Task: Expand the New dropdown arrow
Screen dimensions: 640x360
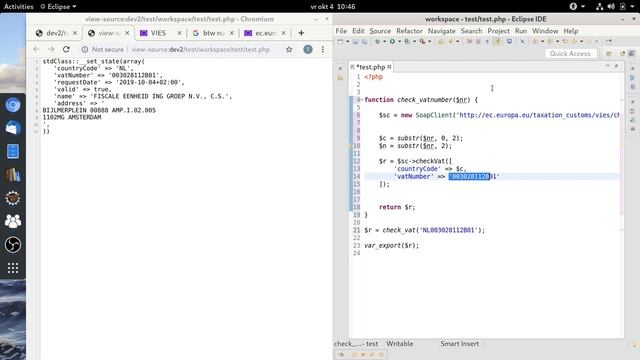Action: [347, 41]
